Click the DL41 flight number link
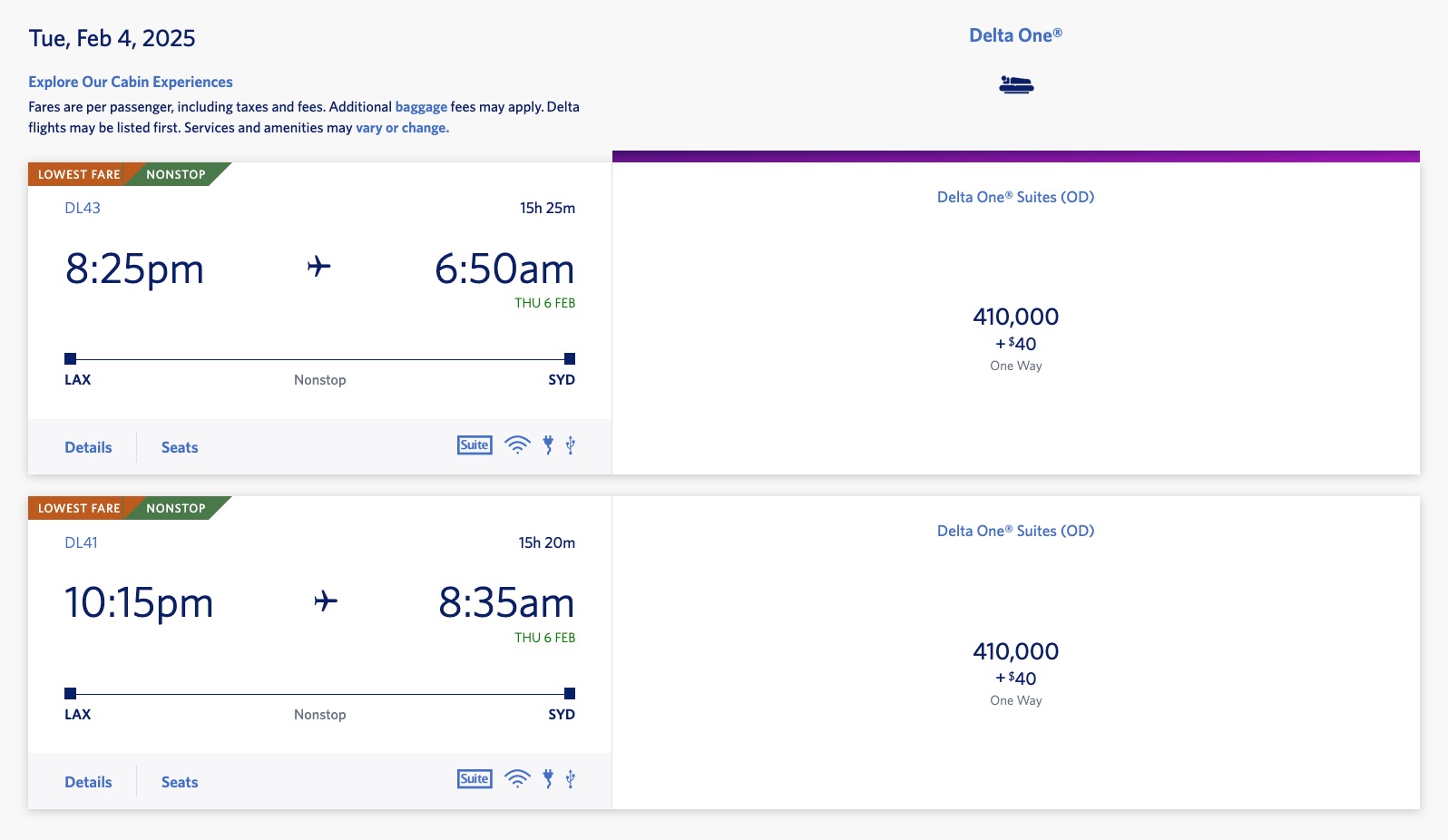This screenshot has height=840, width=1448. click(83, 542)
